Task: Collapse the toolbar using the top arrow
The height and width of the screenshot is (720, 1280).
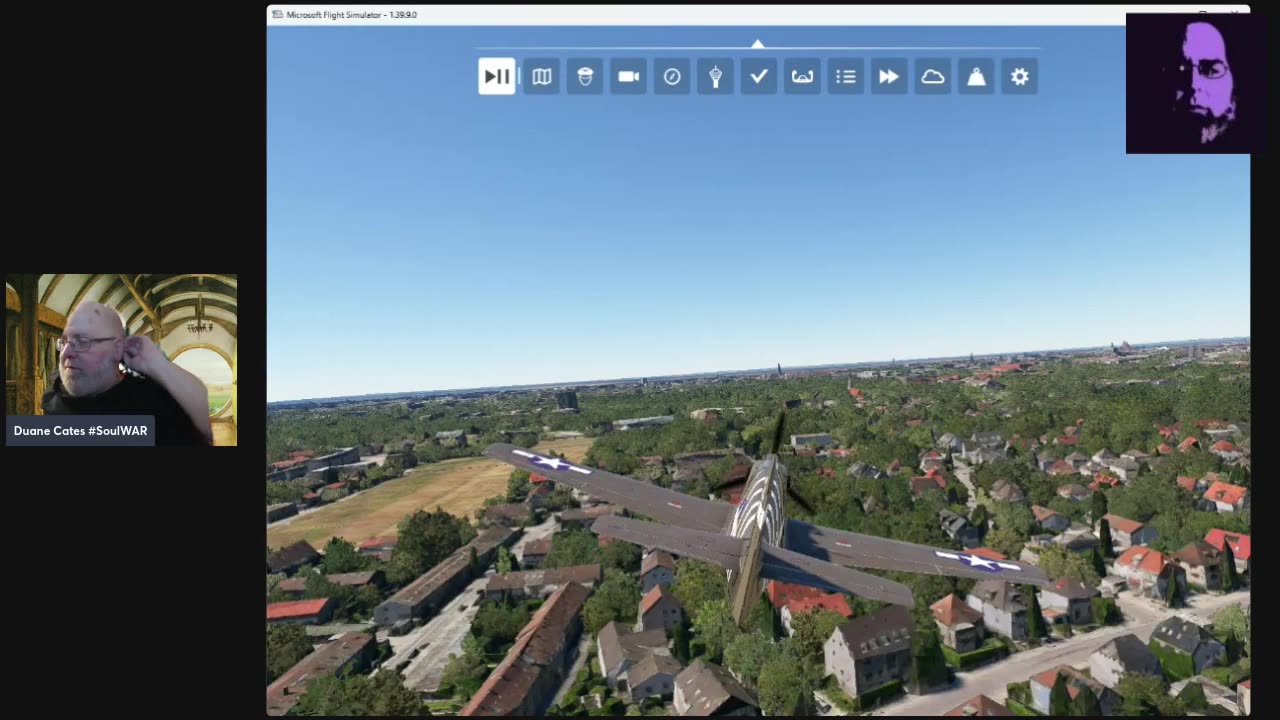Action: [758, 44]
